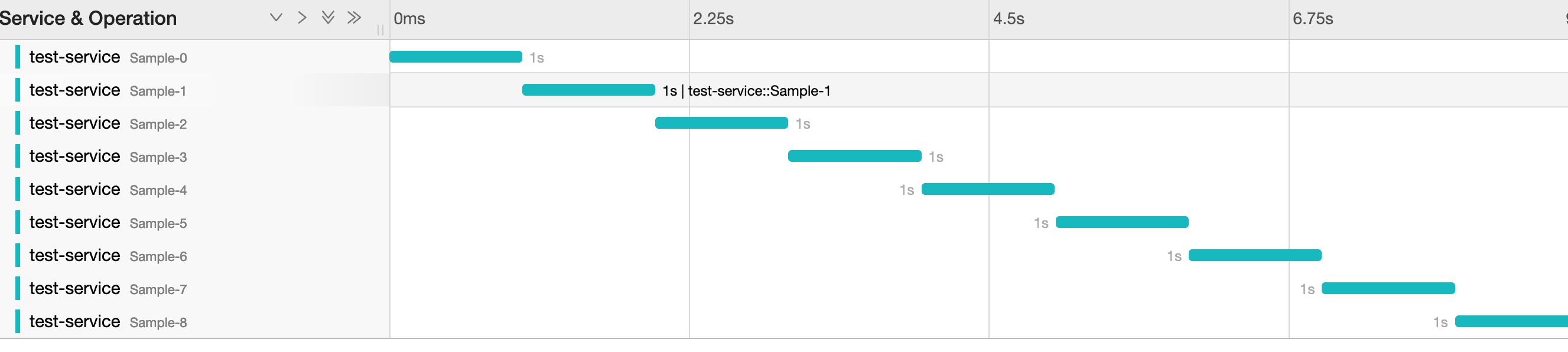Viewport: 1568px width, 352px height.
Task: Click the teal service indicator beside Sample-0
Action: (x=18, y=57)
